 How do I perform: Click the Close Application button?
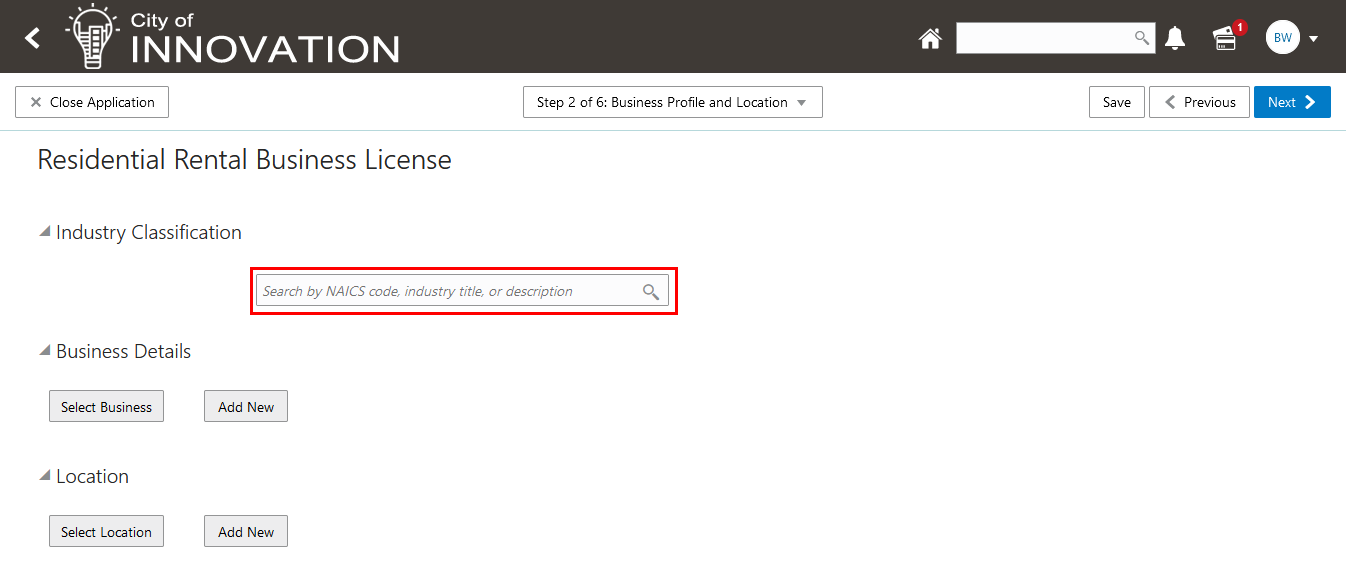[x=92, y=102]
